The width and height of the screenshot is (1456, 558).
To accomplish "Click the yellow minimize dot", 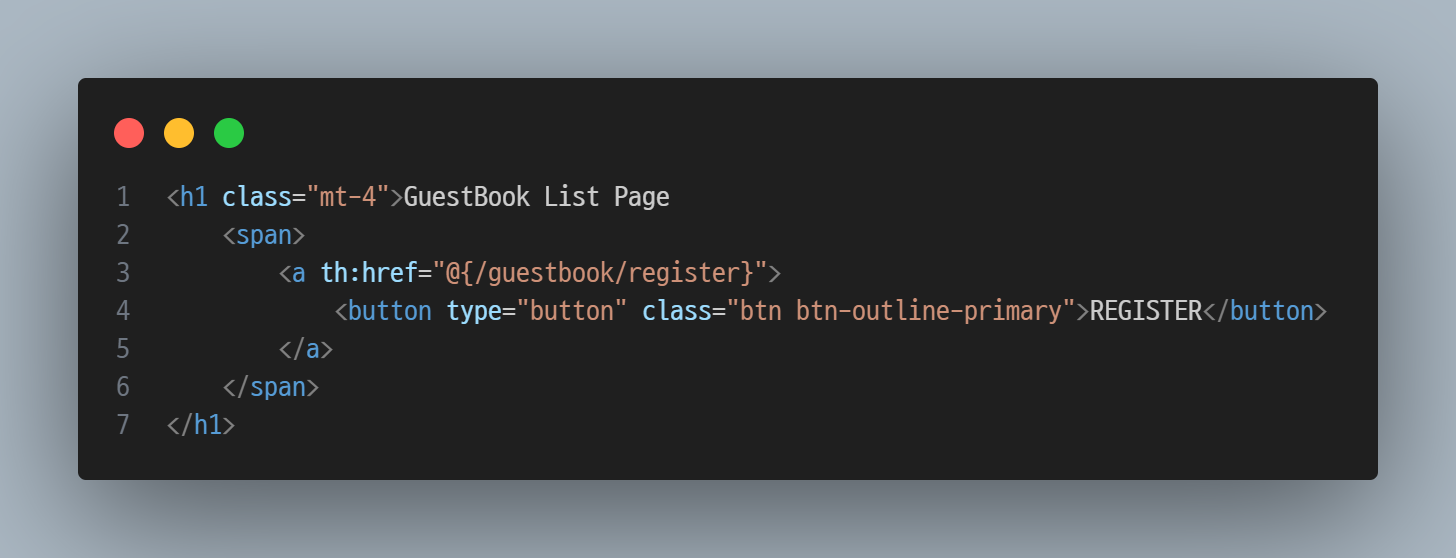I will coord(179,133).
